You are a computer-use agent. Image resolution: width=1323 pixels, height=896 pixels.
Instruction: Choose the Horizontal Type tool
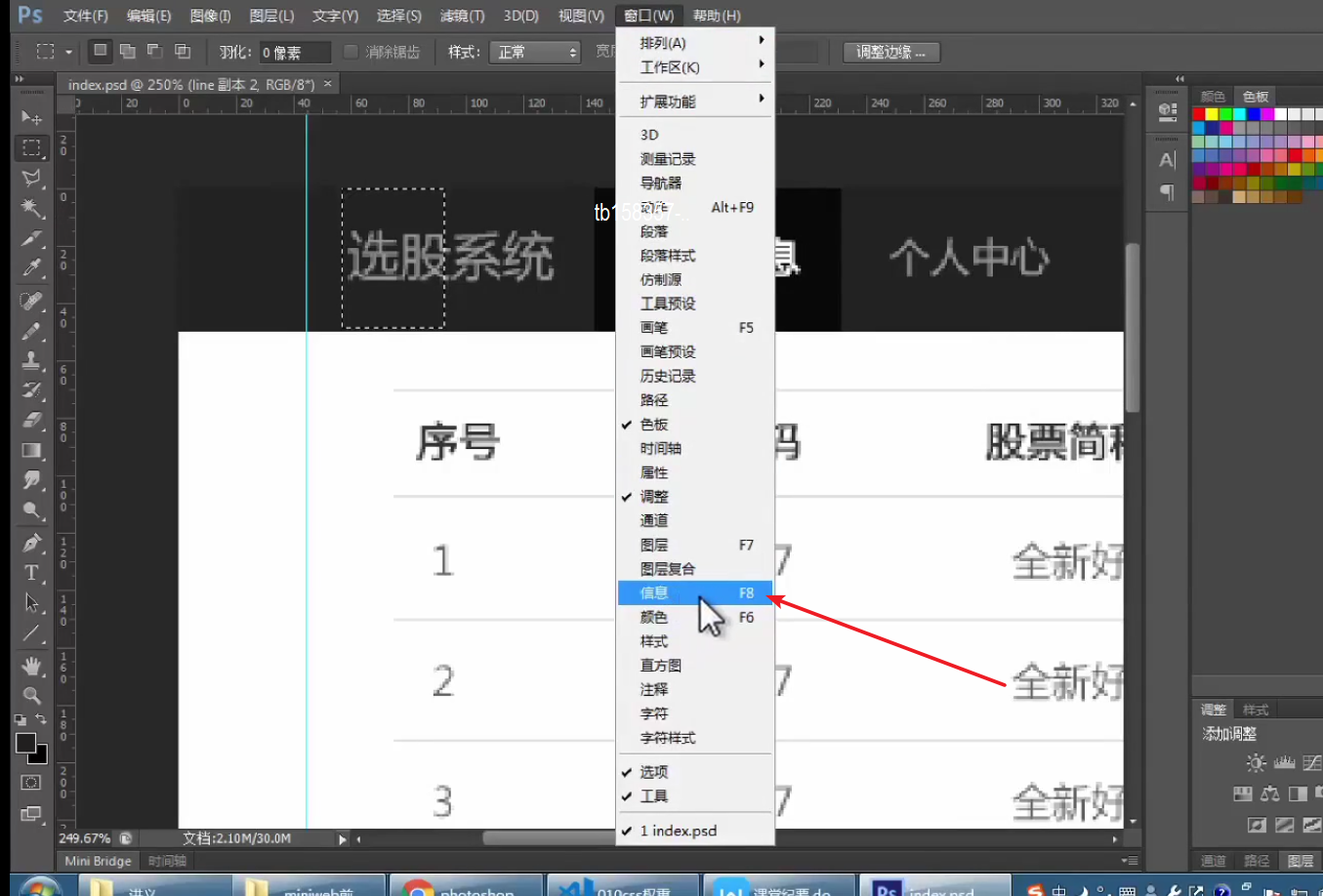tap(31, 573)
